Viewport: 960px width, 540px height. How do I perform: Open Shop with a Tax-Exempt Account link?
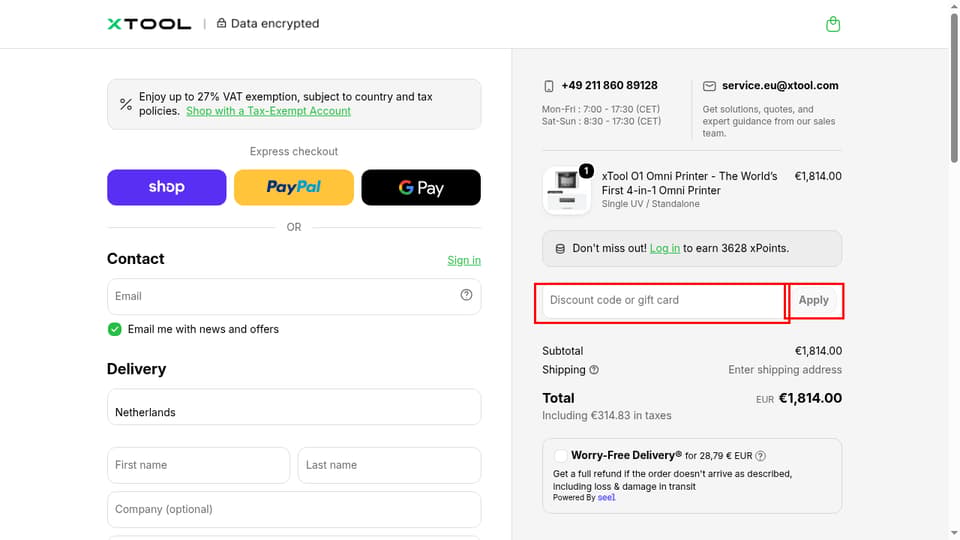pyautogui.click(x=268, y=111)
